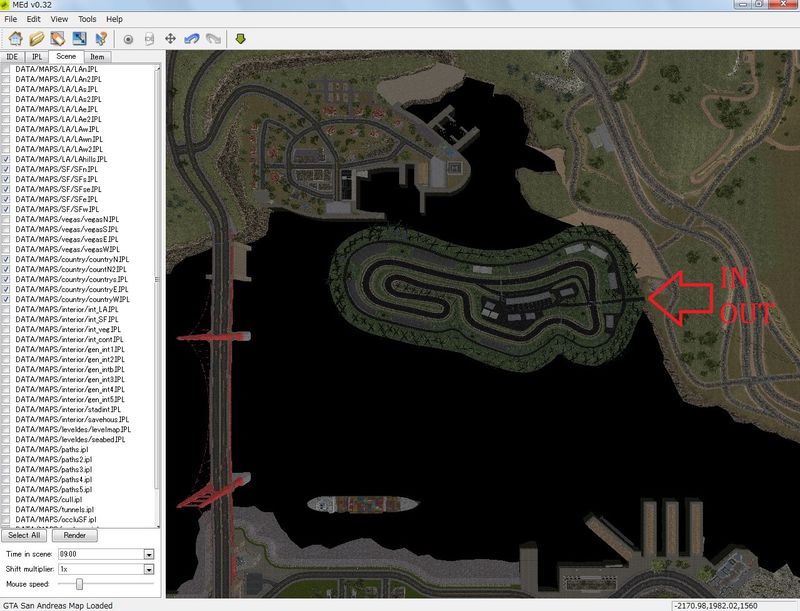Uncheck the SFse.IPL checkbox
The image size is (800, 611).
[x=6, y=189]
